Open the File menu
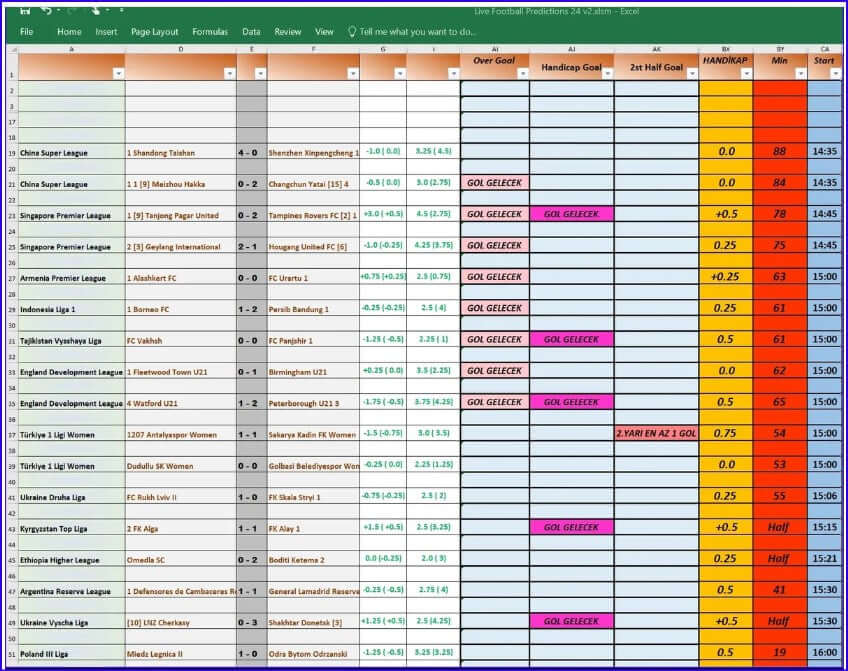The height and width of the screenshot is (671, 848). (x=27, y=31)
